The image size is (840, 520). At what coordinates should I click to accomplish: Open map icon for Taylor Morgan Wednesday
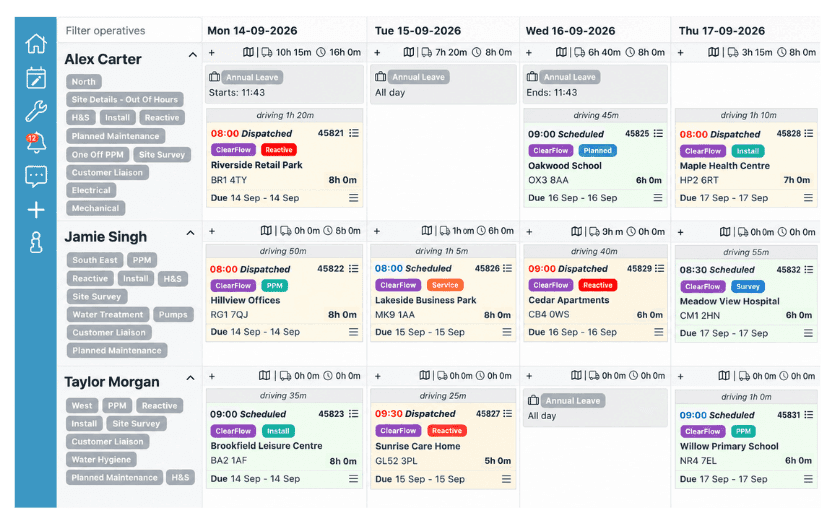coord(576,375)
